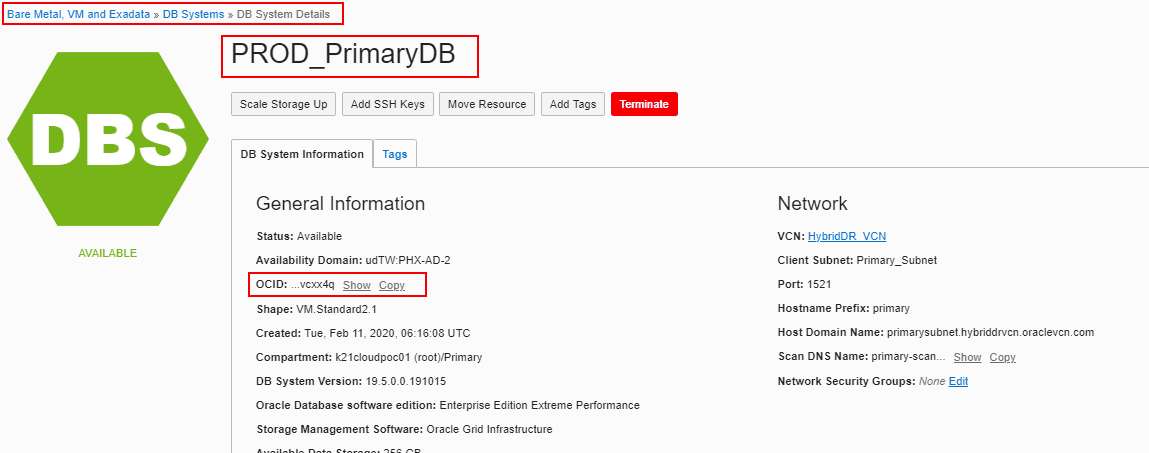The height and width of the screenshot is (453, 1149).
Task: Click the DB System Details breadcrumb text
Action: [282, 15]
